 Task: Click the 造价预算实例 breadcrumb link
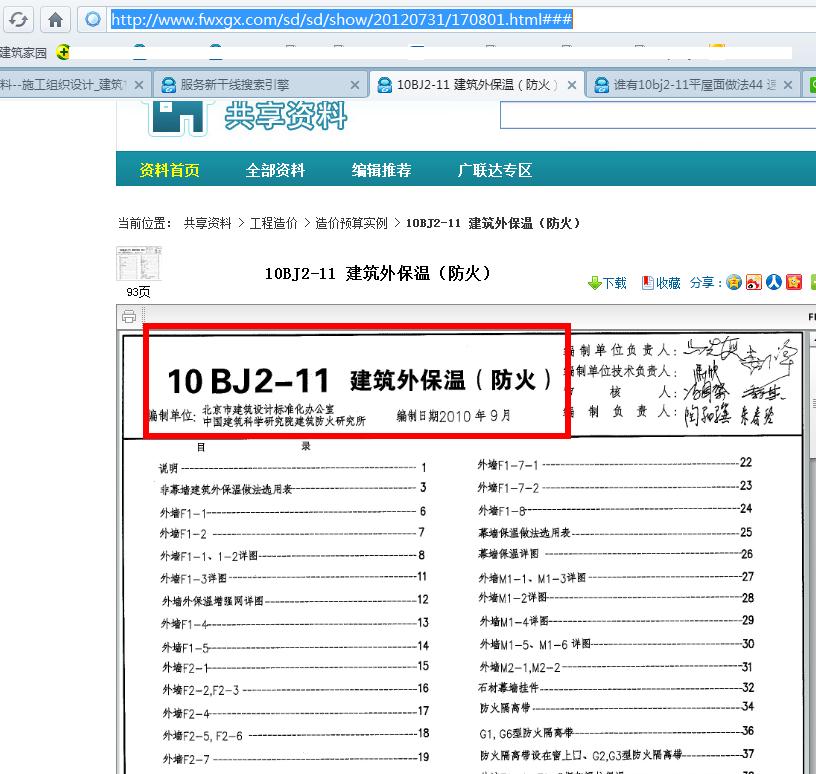351,223
